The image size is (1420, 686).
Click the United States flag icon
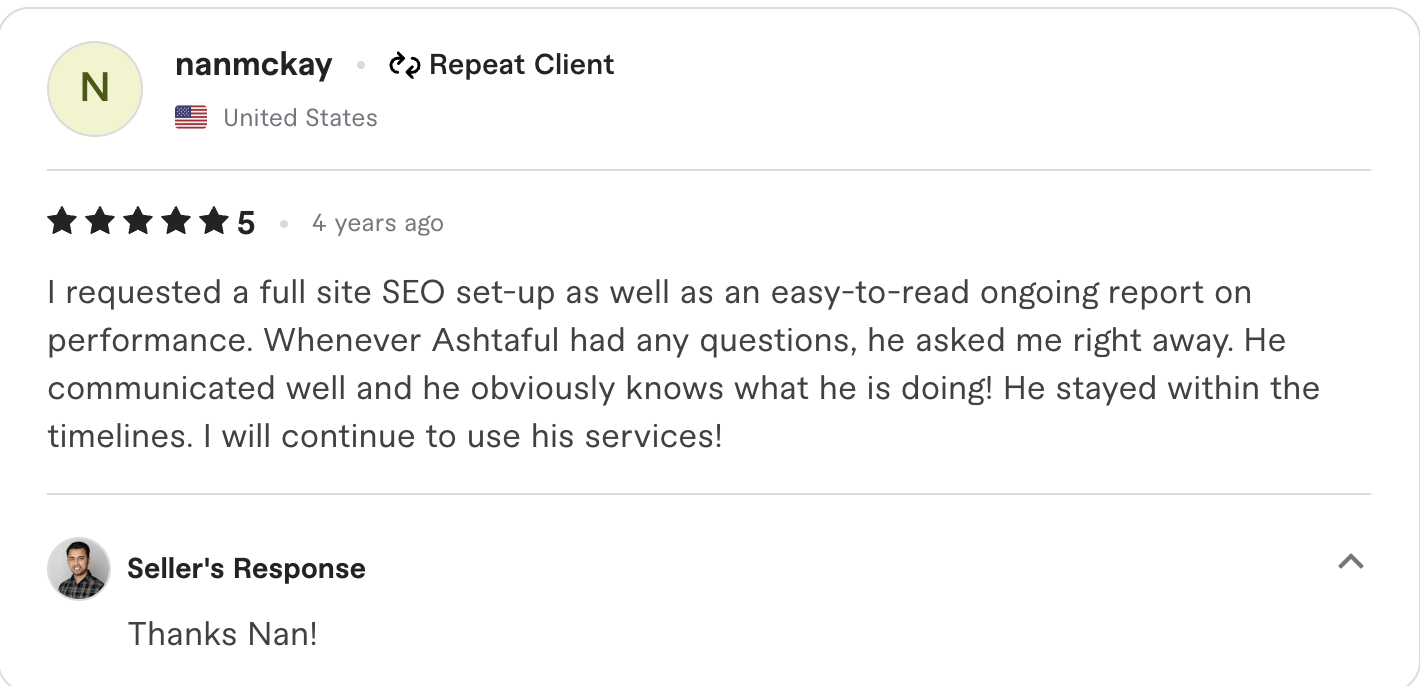coord(190,117)
